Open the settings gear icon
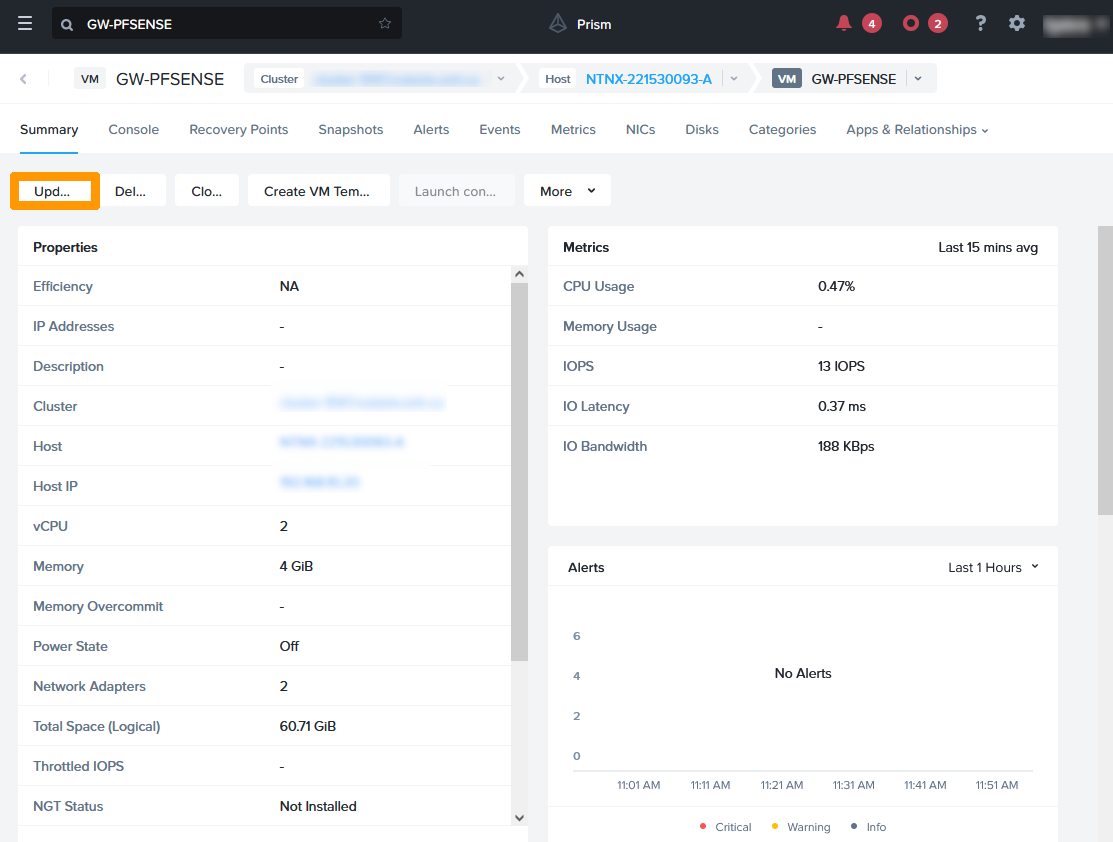Screen dimensions: 1113x842 (1017, 23)
